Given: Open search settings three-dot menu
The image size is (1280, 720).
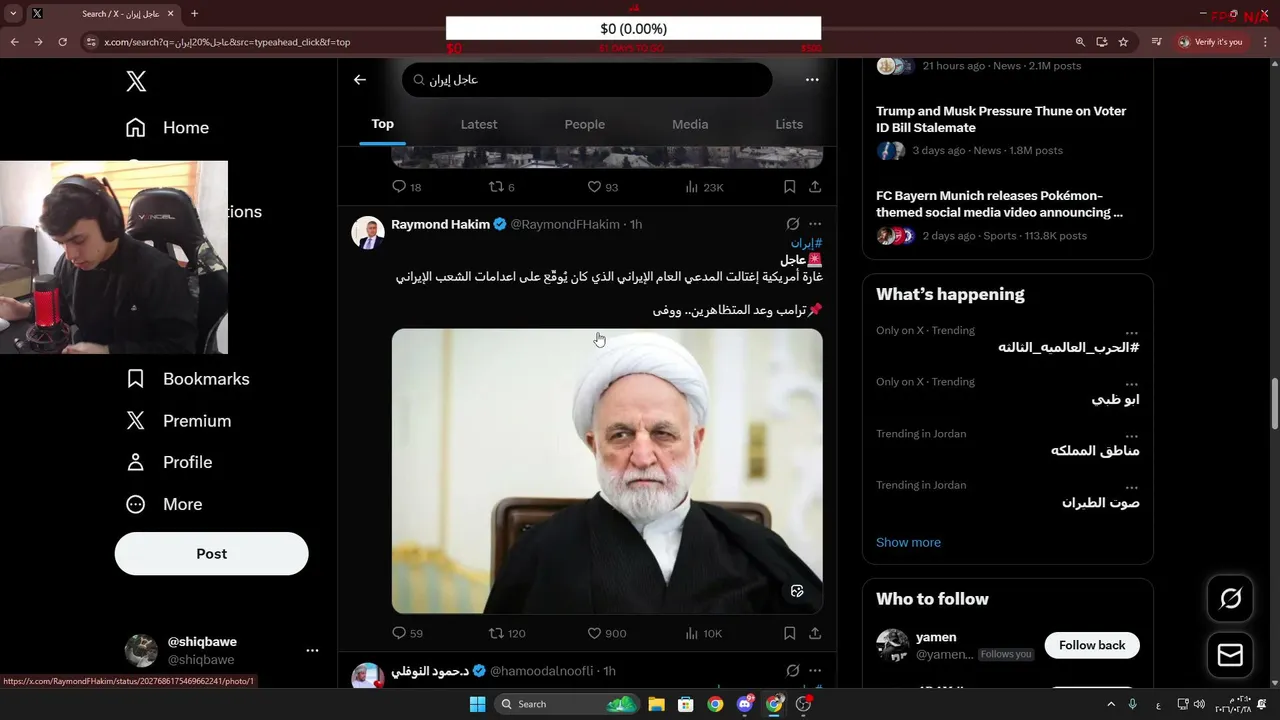Looking at the screenshot, I should pos(812,80).
